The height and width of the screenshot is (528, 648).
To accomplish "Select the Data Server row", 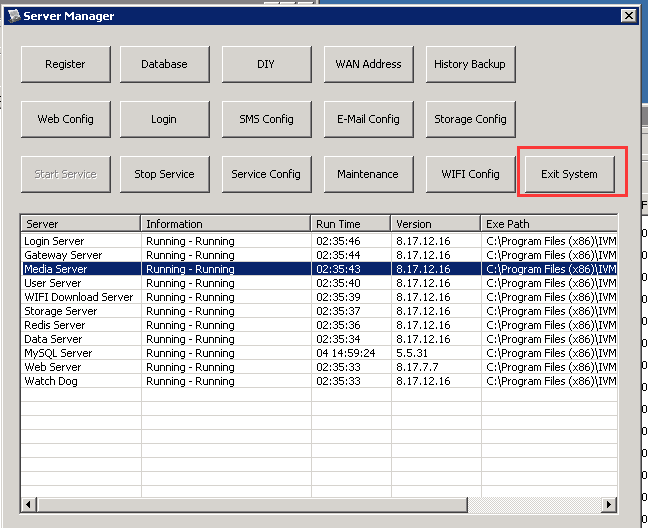I will tap(319, 339).
